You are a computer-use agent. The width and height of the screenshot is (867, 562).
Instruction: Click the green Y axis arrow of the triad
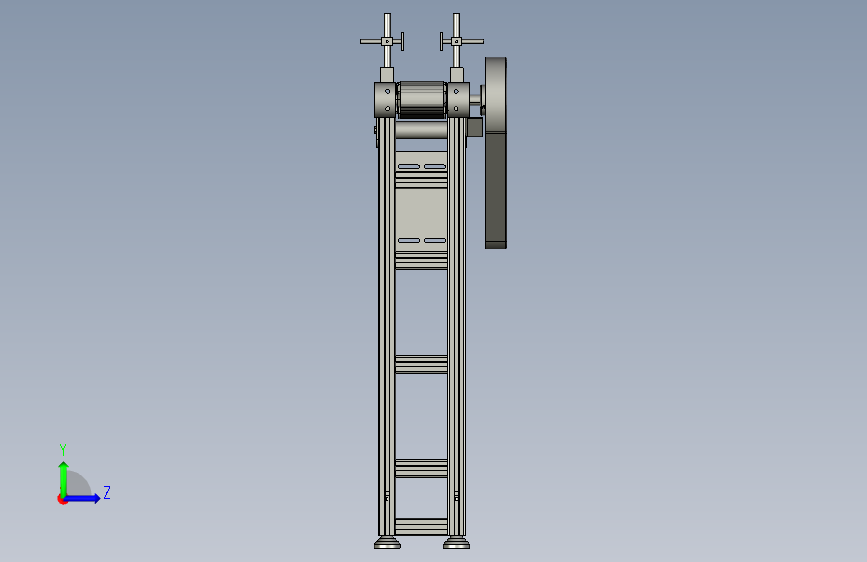pyautogui.click(x=63, y=478)
